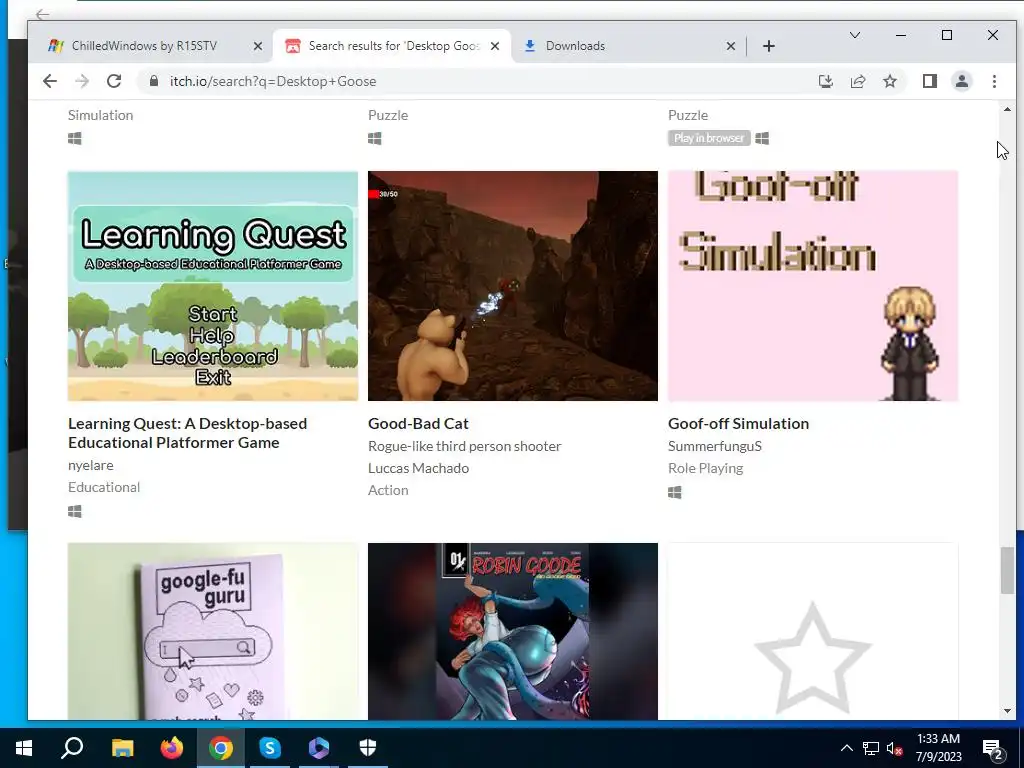
Task: Click the muted volume tray icon
Action: coord(894,748)
